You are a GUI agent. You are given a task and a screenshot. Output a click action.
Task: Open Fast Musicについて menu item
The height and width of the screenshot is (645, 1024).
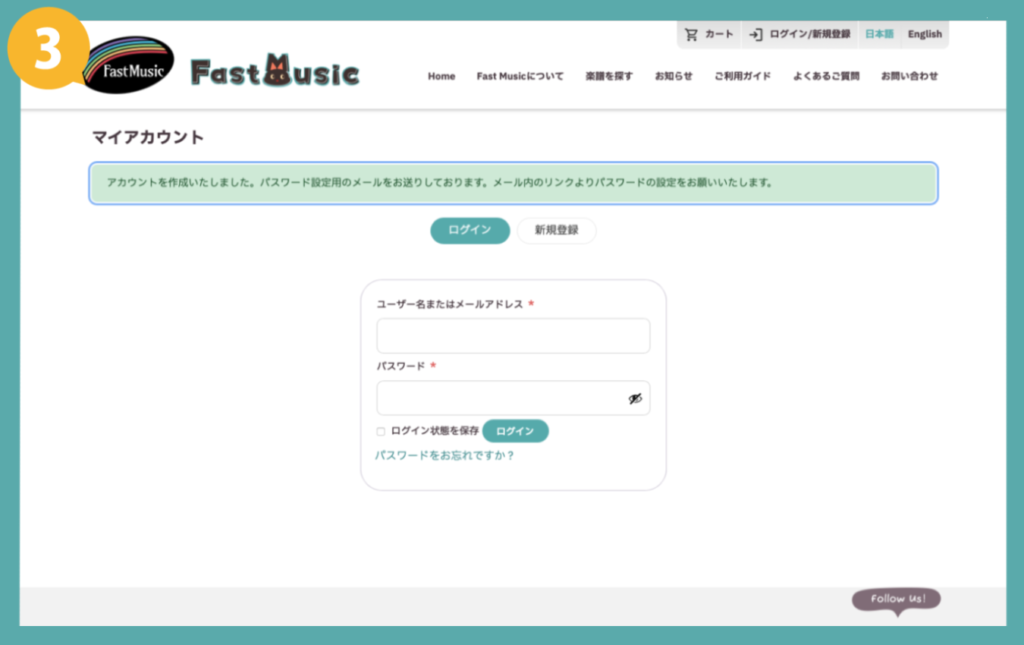point(520,77)
